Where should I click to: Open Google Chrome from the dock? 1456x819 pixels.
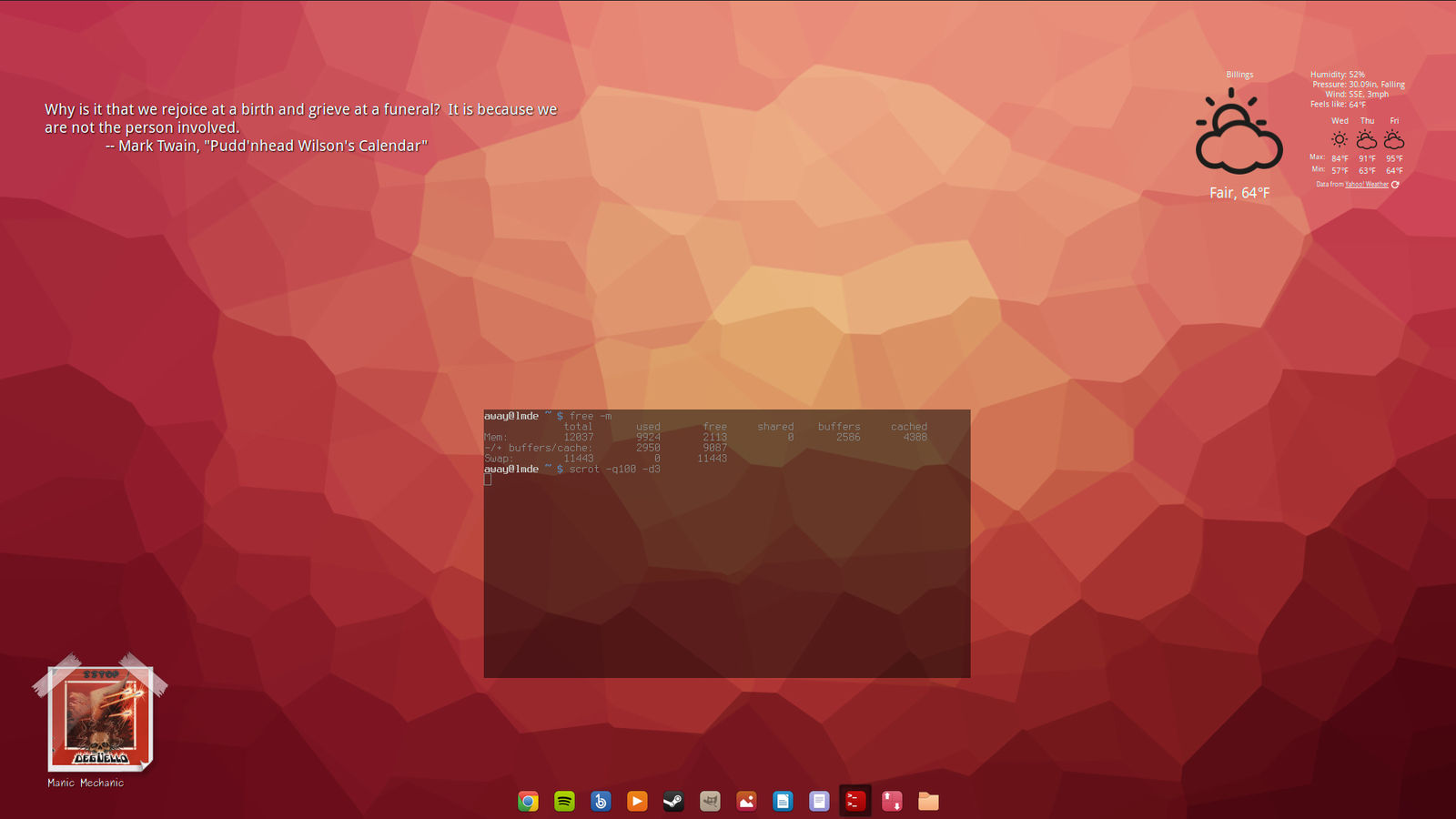pyautogui.click(x=528, y=801)
